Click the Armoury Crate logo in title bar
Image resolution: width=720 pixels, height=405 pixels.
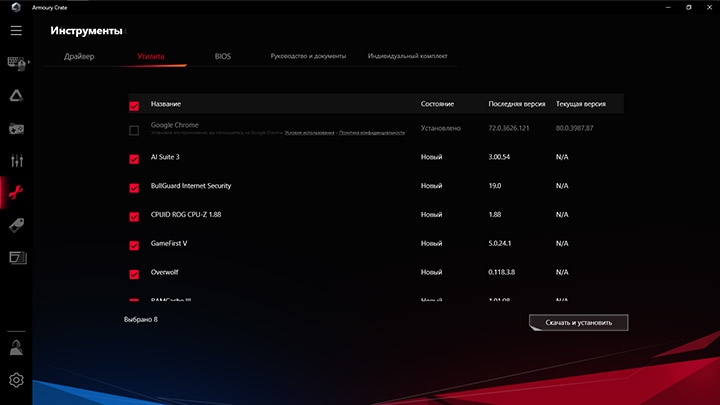point(16,7)
